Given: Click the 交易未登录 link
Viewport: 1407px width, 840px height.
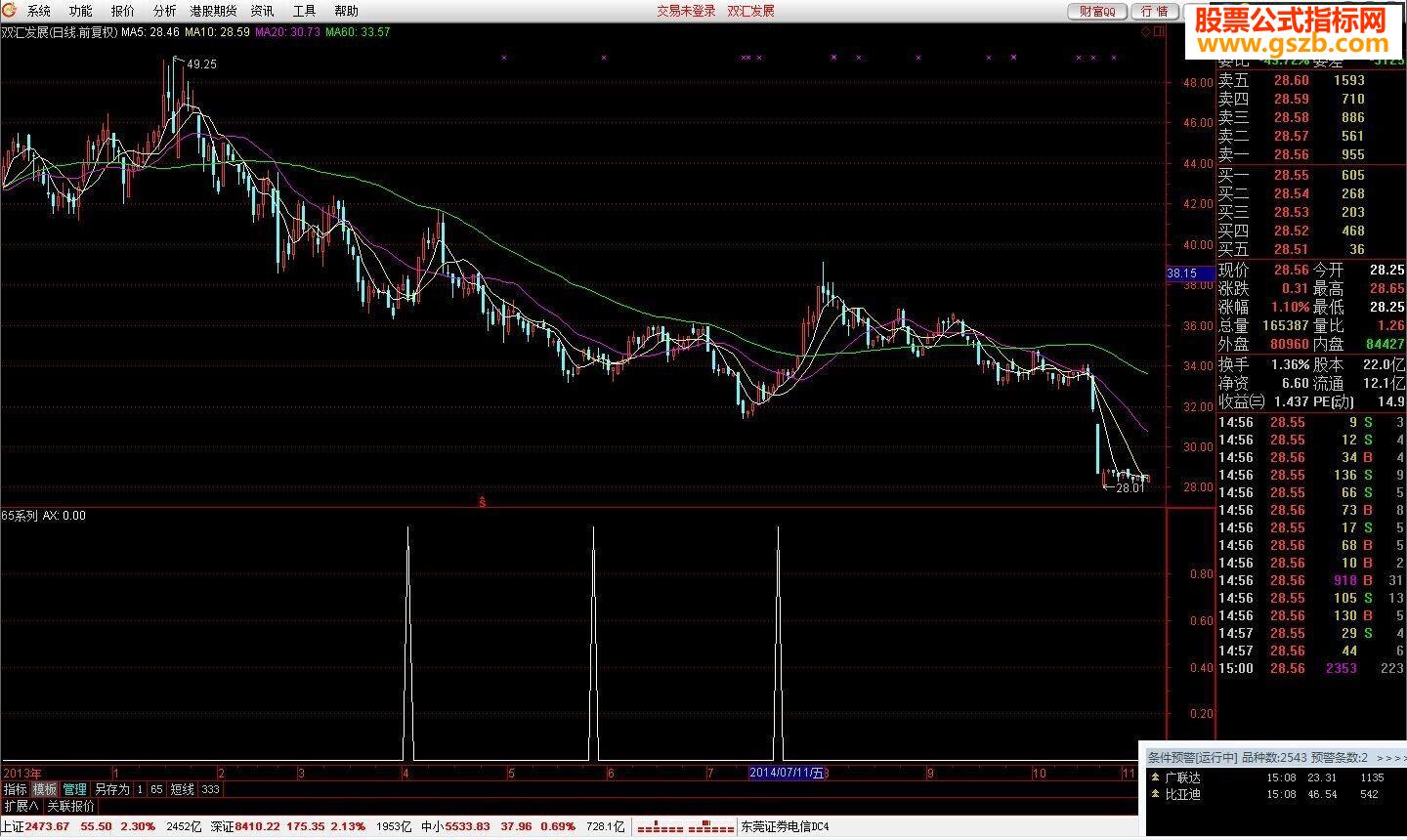Looking at the screenshot, I should click(x=686, y=12).
